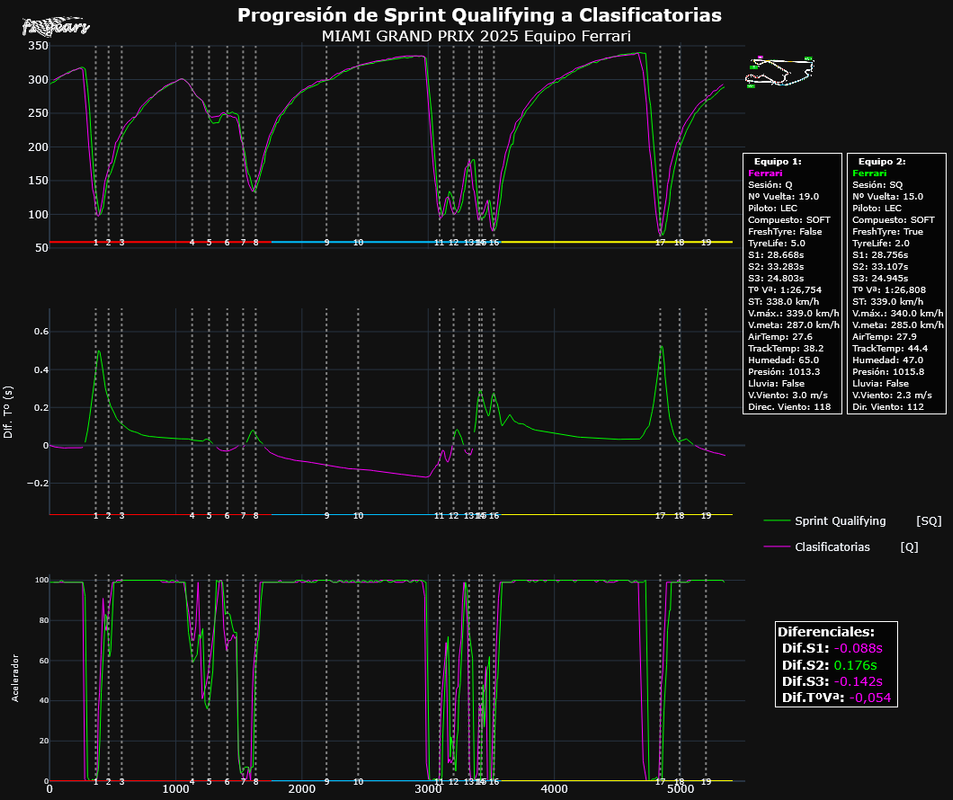Click lap time 'Tº Vª: 1:26,808'
Screen dimensions: 953x800
coord(889,290)
